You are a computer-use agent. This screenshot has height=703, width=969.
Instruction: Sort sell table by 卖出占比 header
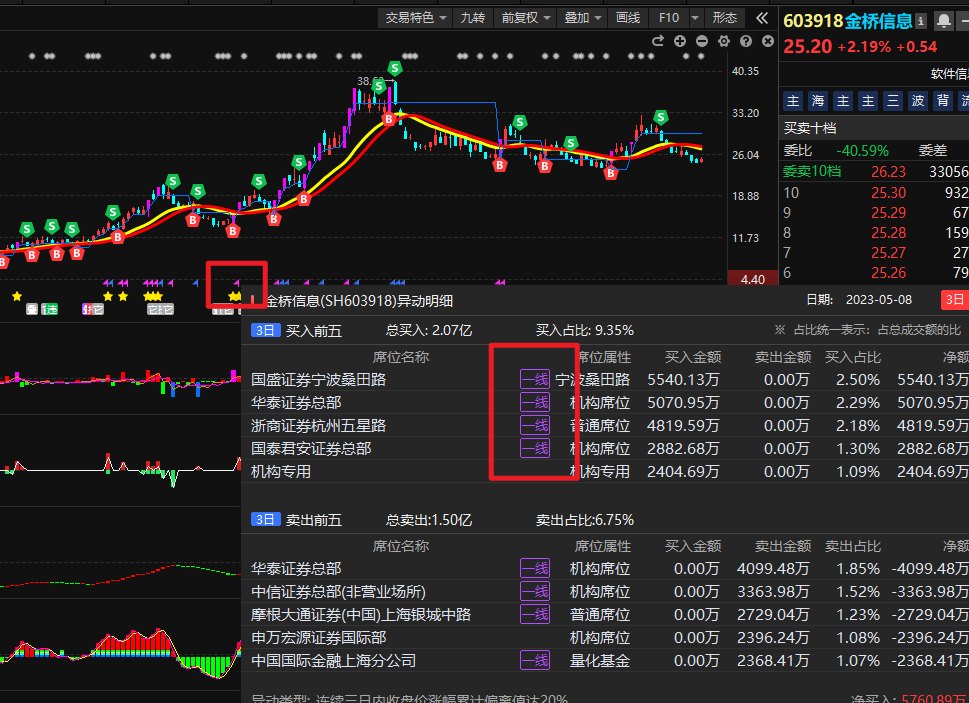click(853, 546)
